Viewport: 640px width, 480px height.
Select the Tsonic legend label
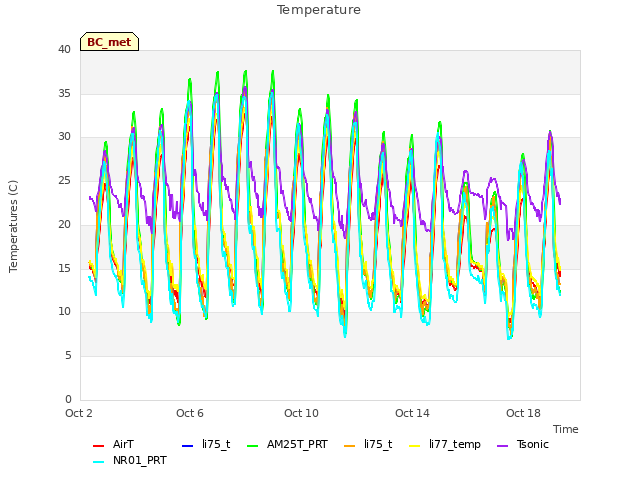[x=533, y=444]
